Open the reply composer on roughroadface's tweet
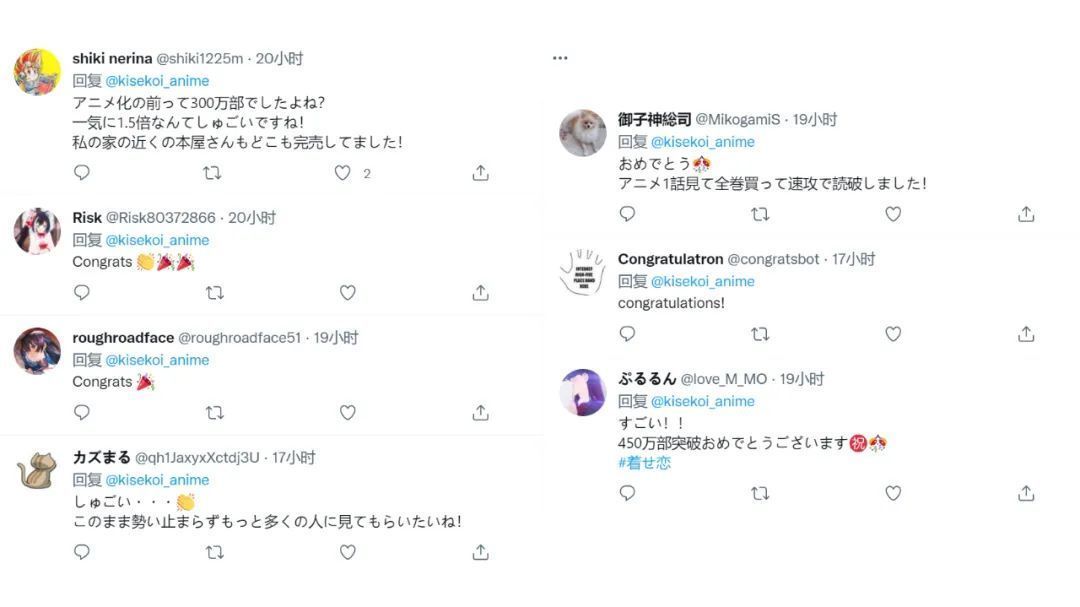Screen dimensions: 1080x607 (x=81, y=412)
